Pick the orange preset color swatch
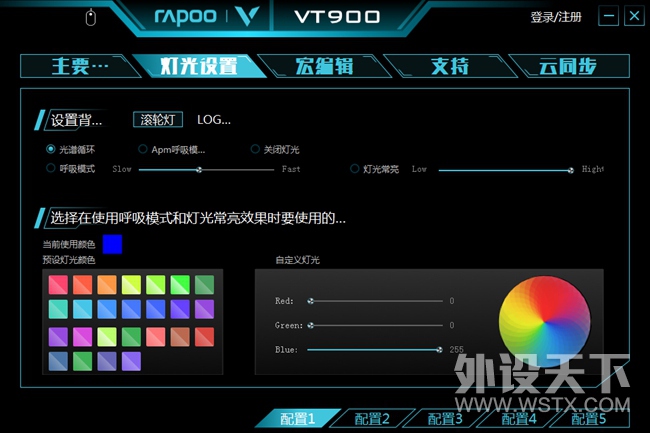650x433 pixels. [x=107, y=285]
